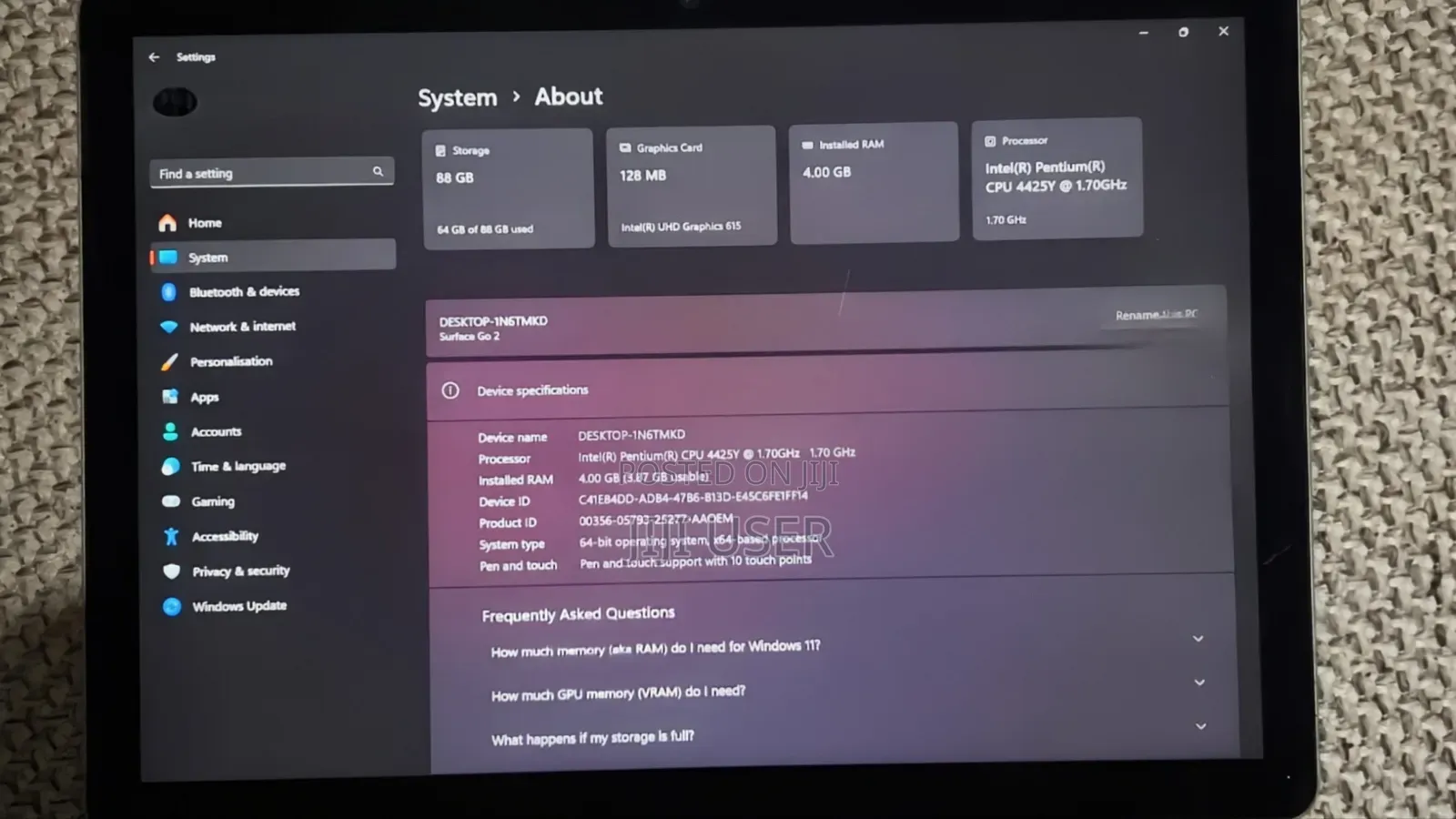Click the Home house icon
The image size is (1456, 819).
point(167,223)
